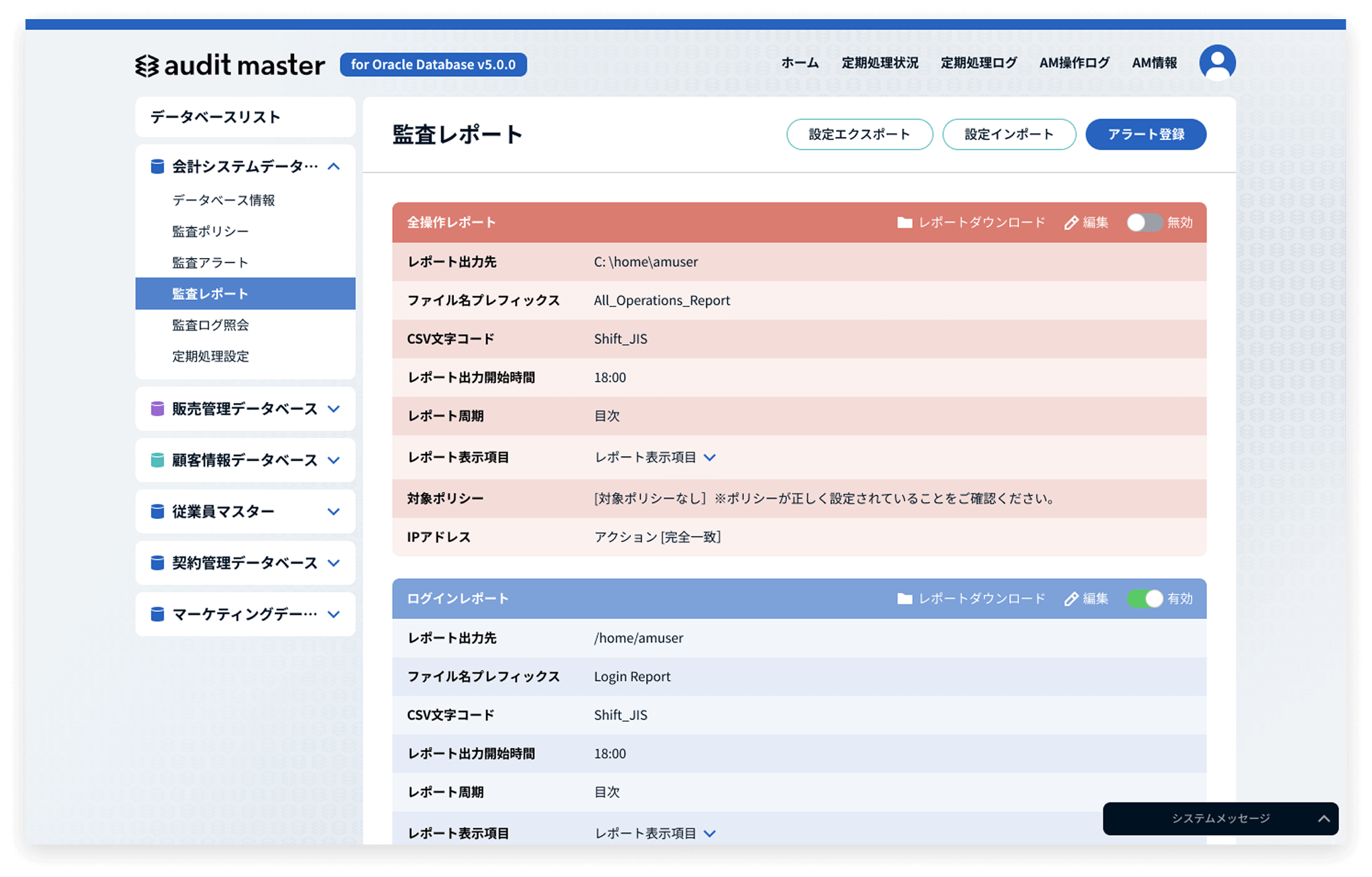Click pencil edit icon in 全操作レポート header
This screenshot has width=1372, height=877.
coord(1071,222)
